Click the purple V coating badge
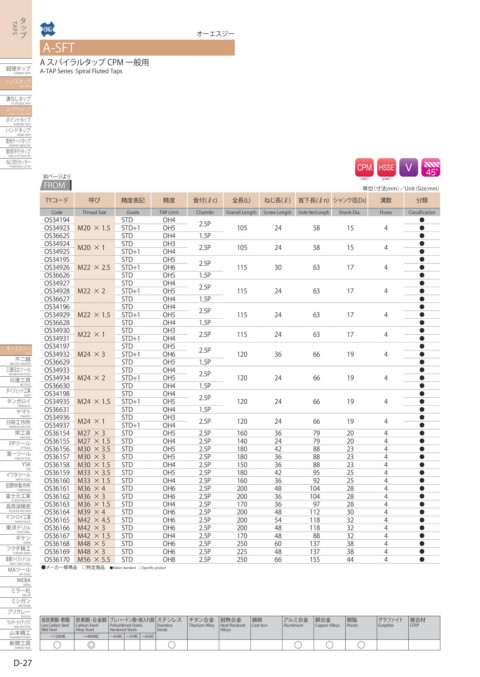The width and height of the screenshot is (480, 677). tap(408, 168)
